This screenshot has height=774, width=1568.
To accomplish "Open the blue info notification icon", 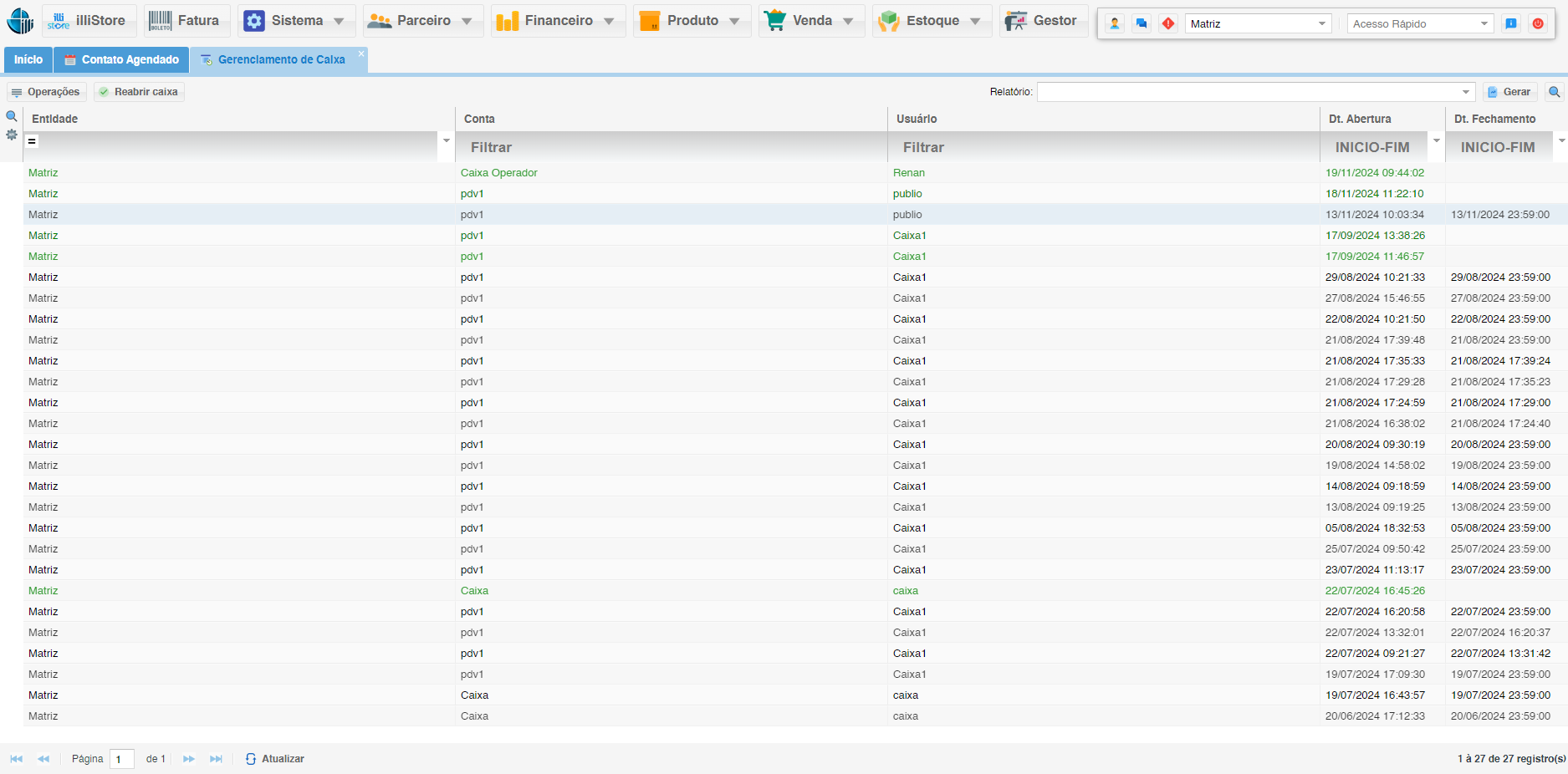I will pos(1511,23).
